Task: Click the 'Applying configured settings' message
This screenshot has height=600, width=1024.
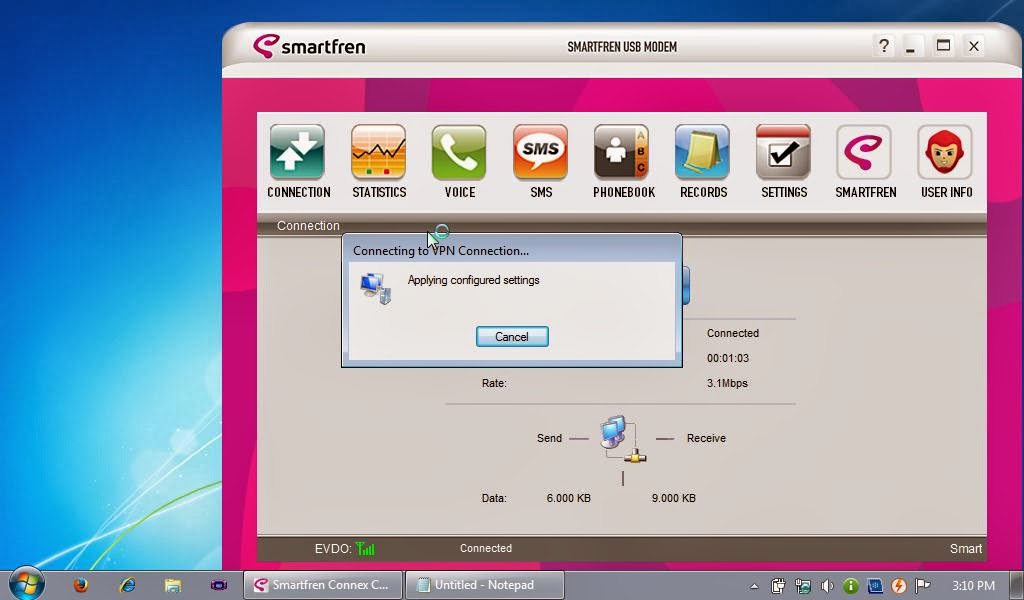Action: [473, 280]
